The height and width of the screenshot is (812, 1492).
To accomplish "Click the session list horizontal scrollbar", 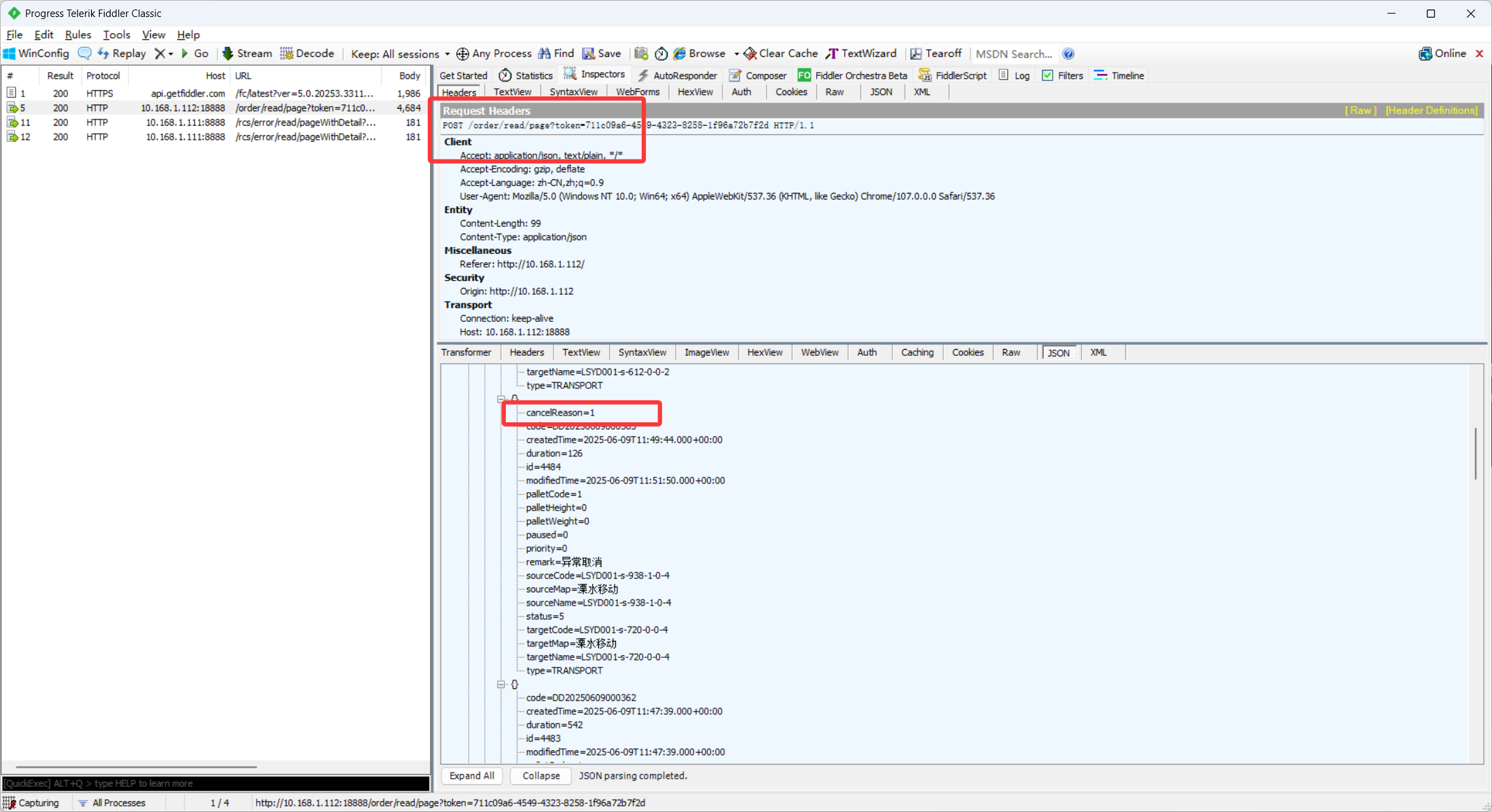I will 136,767.
